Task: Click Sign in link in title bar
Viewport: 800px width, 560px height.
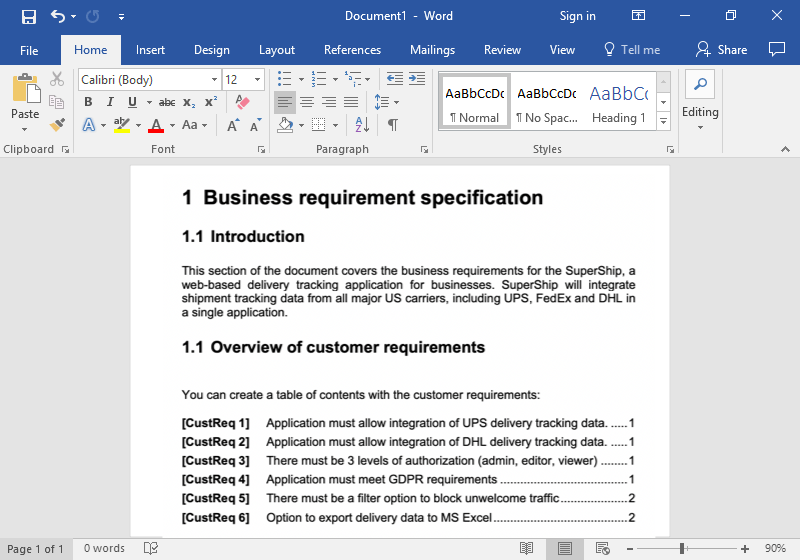Action: pos(577,16)
